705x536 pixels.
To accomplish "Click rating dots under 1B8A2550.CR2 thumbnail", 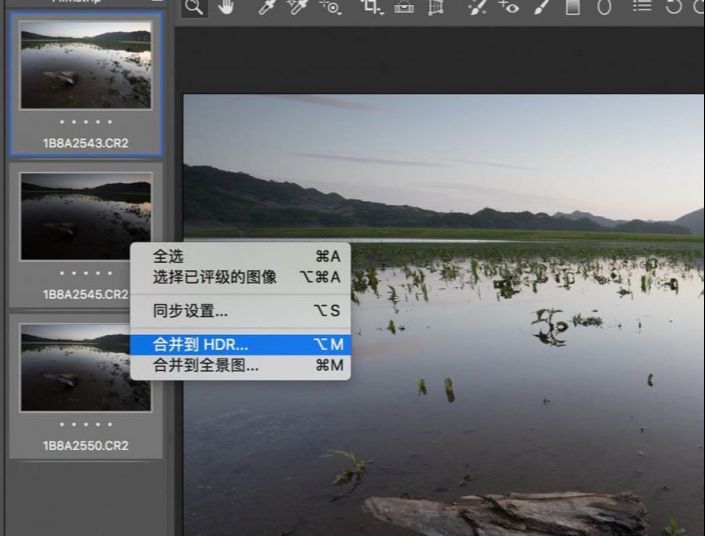I will click(x=86, y=424).
